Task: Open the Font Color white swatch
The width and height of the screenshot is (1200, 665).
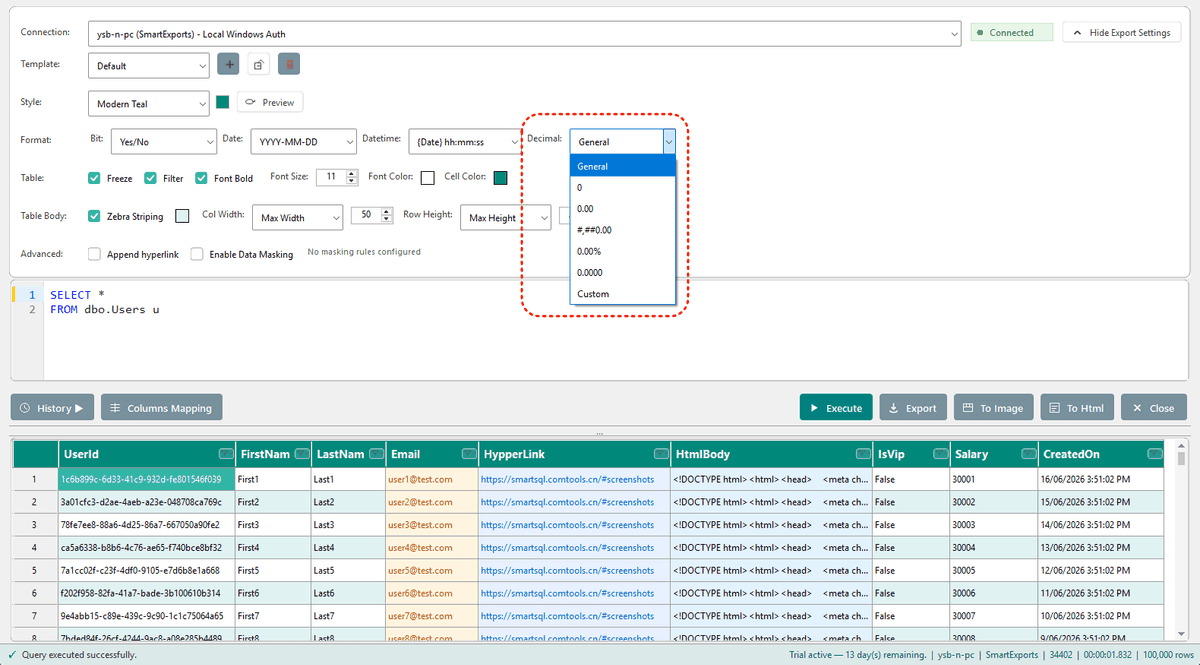Action: tap(428, 178)
